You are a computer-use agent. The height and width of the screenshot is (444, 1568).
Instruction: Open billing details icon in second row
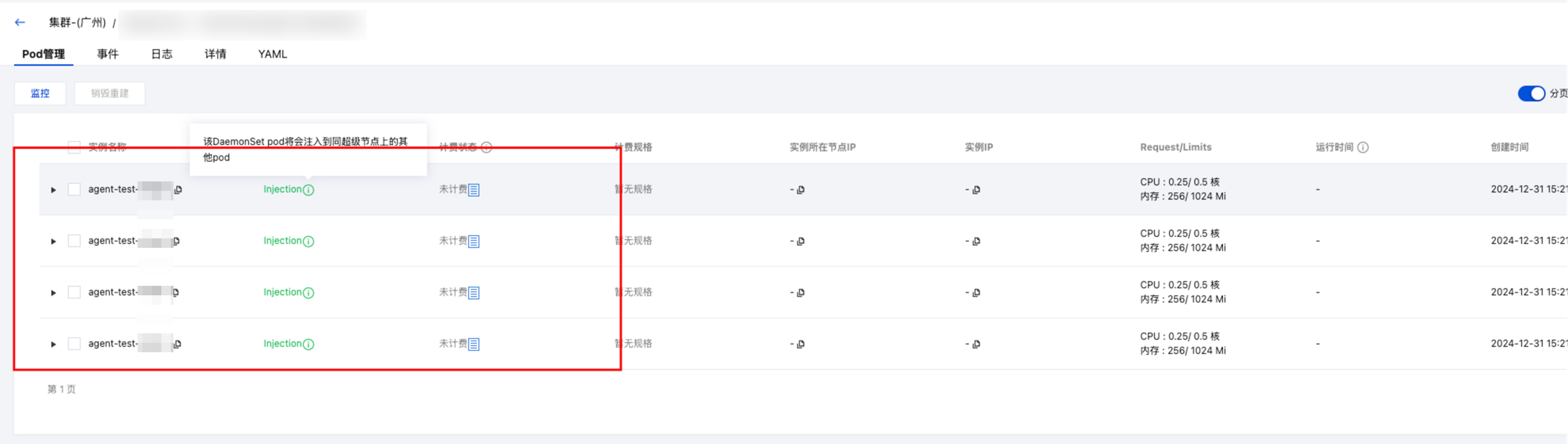tap(474, 242)
